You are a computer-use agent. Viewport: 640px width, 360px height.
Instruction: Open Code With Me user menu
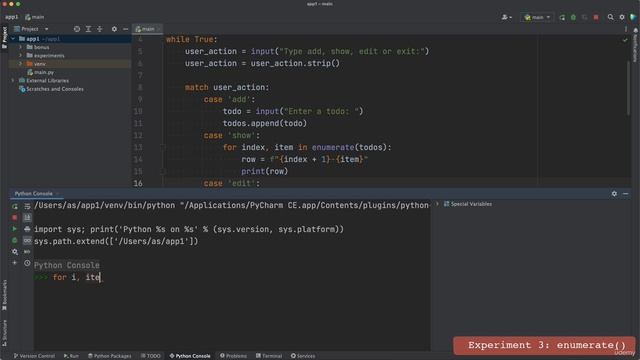click(x=507, y=17)
